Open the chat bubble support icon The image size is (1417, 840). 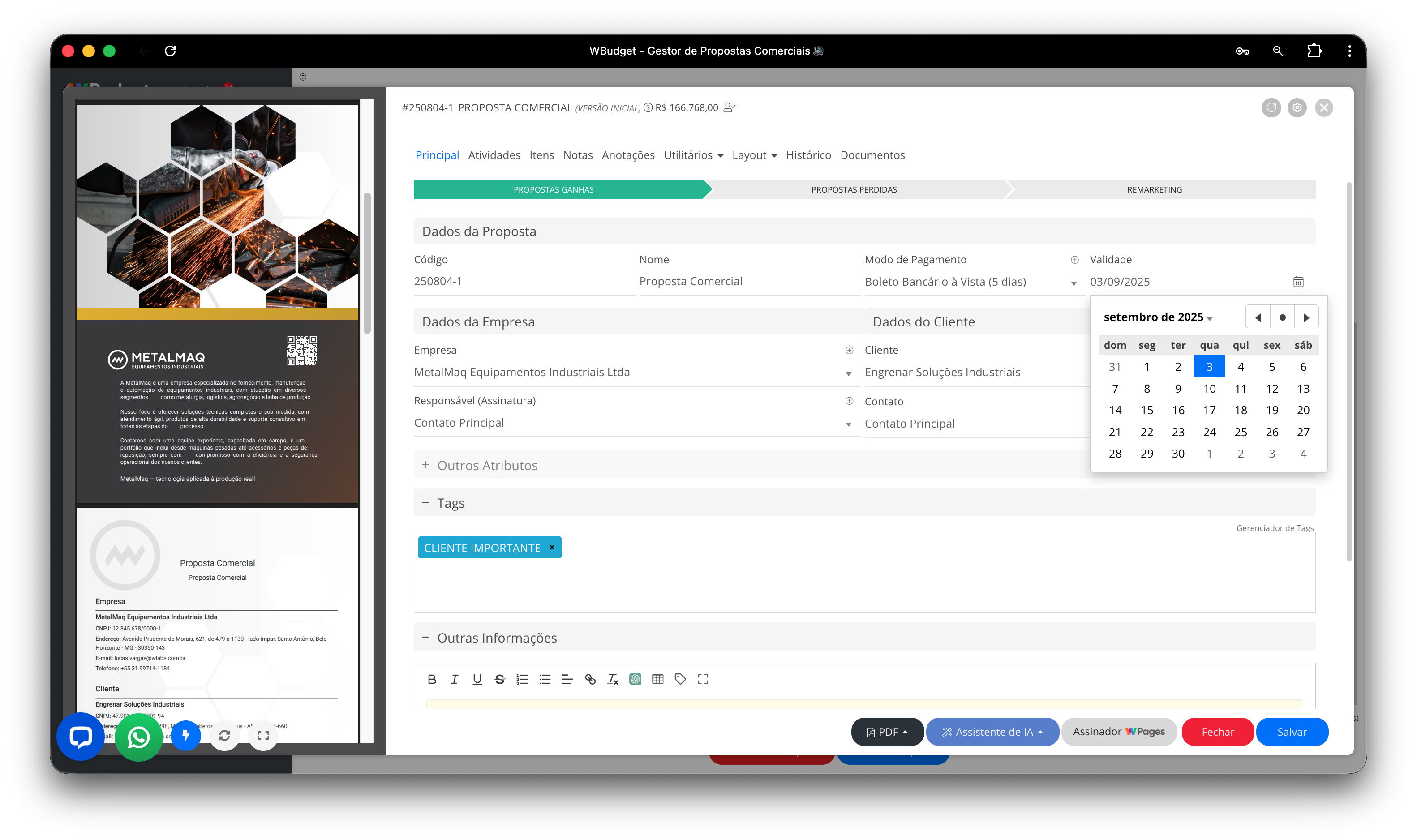(x=80, y=737)
